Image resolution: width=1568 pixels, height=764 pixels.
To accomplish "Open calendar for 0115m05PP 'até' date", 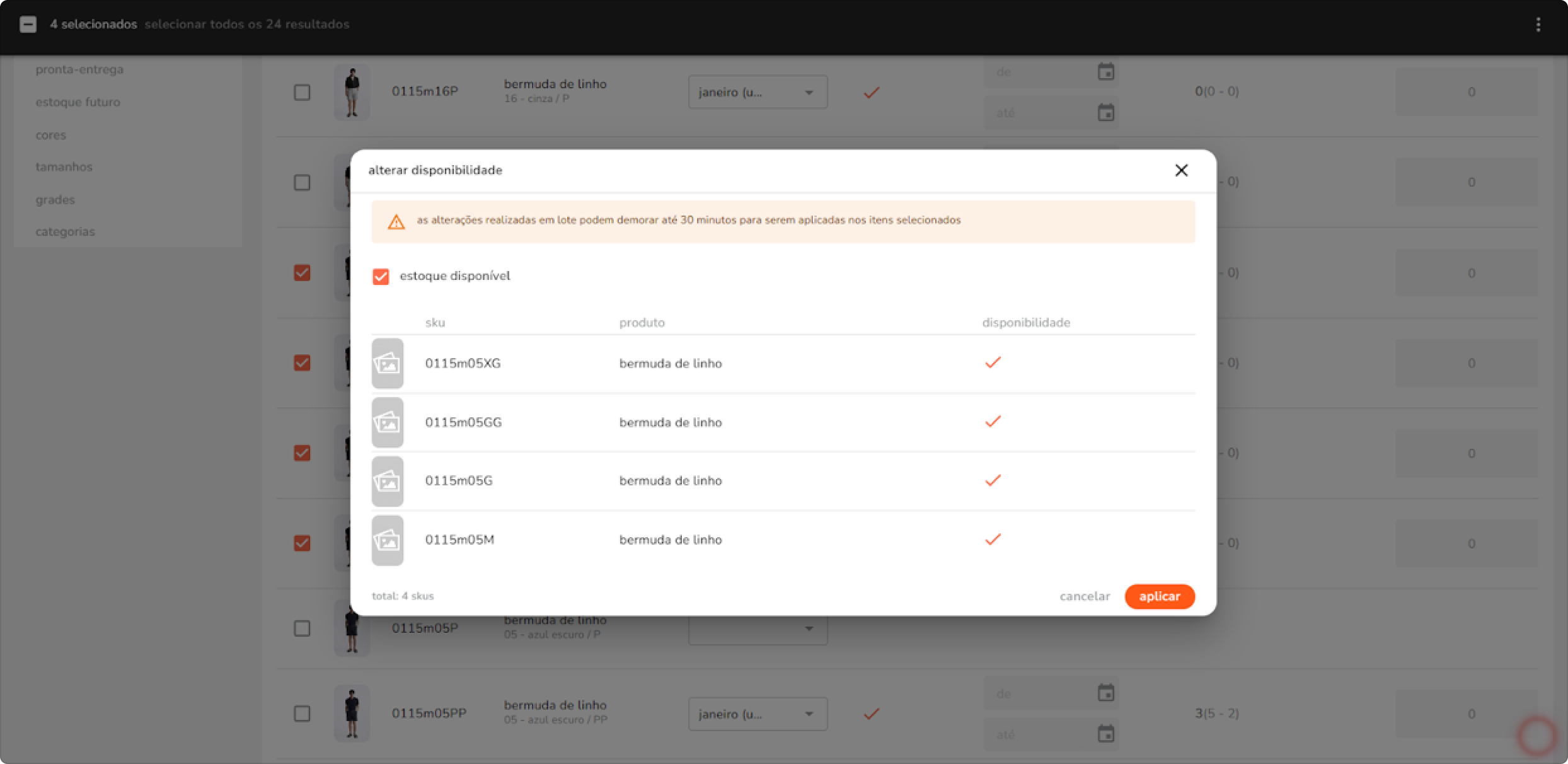I will tap(1105, 734).
